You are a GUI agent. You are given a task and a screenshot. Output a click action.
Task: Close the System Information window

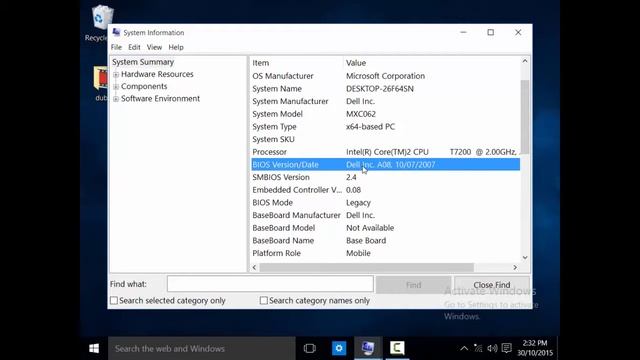518,32
